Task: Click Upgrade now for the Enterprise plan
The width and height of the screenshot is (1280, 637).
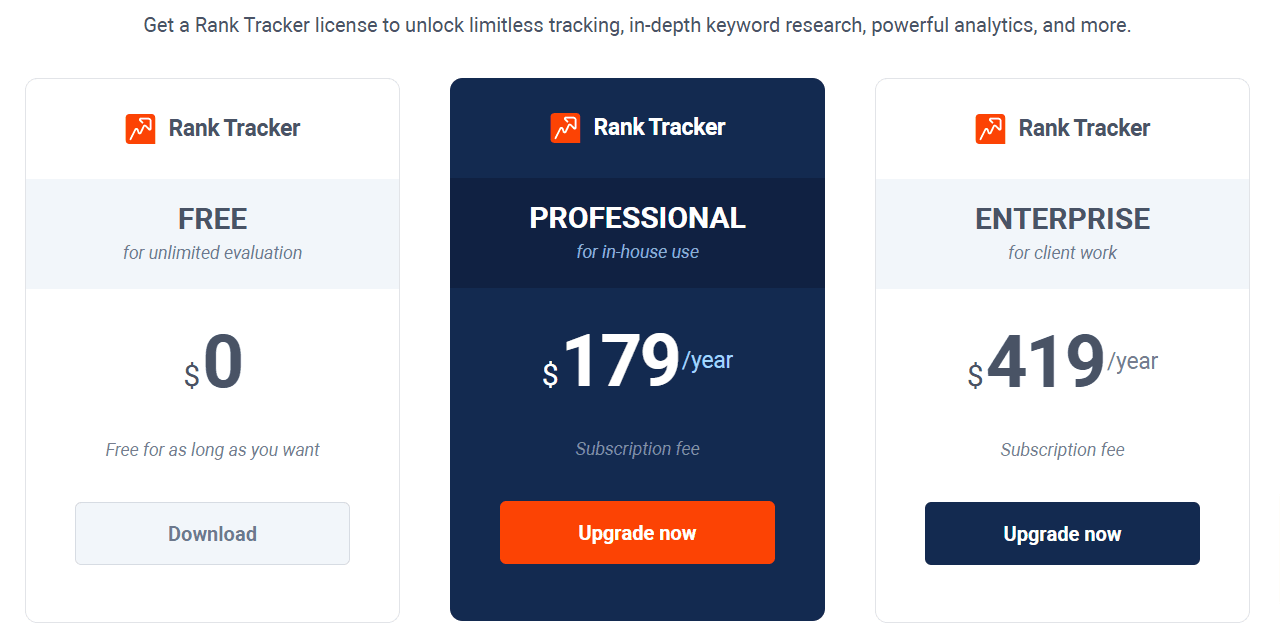Action: point(1062,533)
